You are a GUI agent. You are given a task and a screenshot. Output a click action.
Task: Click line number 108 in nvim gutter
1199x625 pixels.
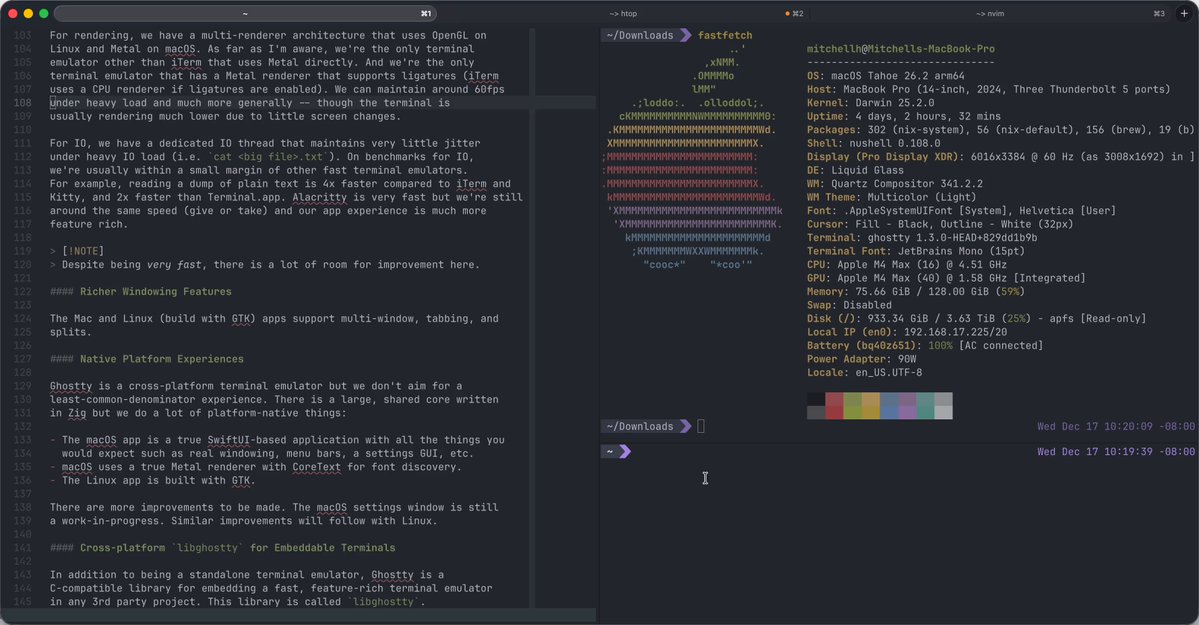coord(22,103)
